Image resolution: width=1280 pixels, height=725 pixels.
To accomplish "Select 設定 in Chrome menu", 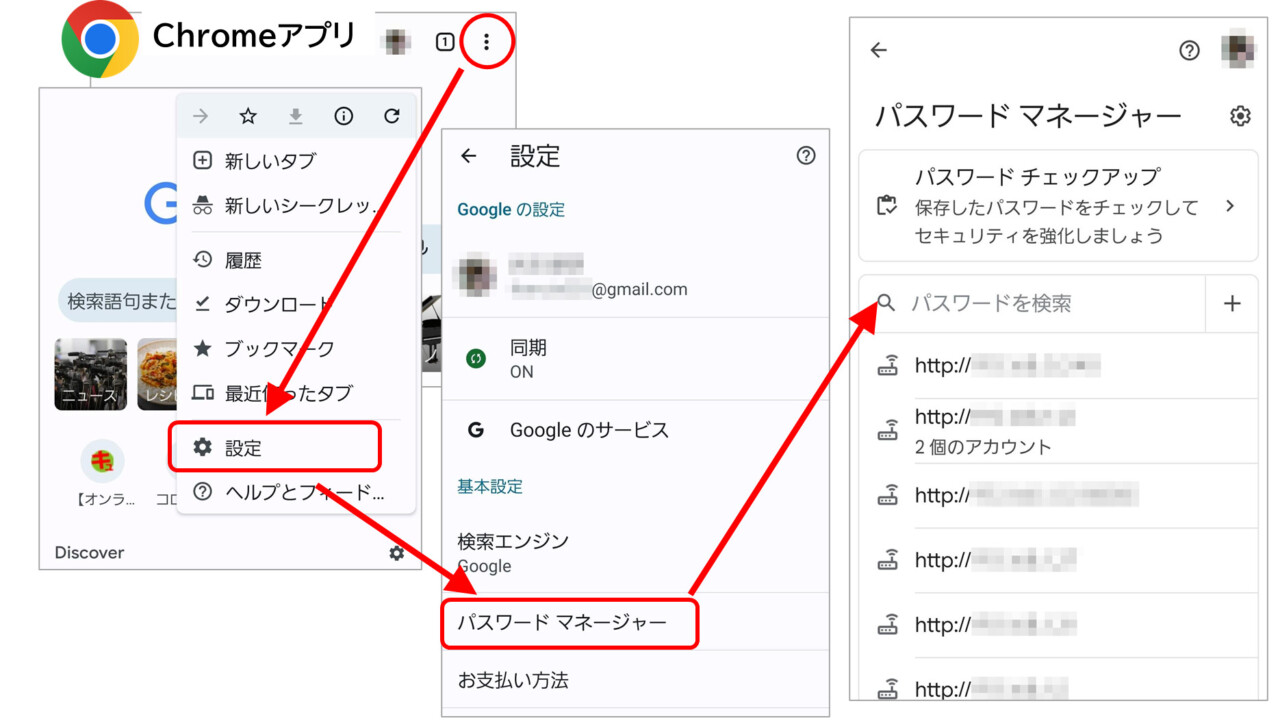I will tap(275, 447).
